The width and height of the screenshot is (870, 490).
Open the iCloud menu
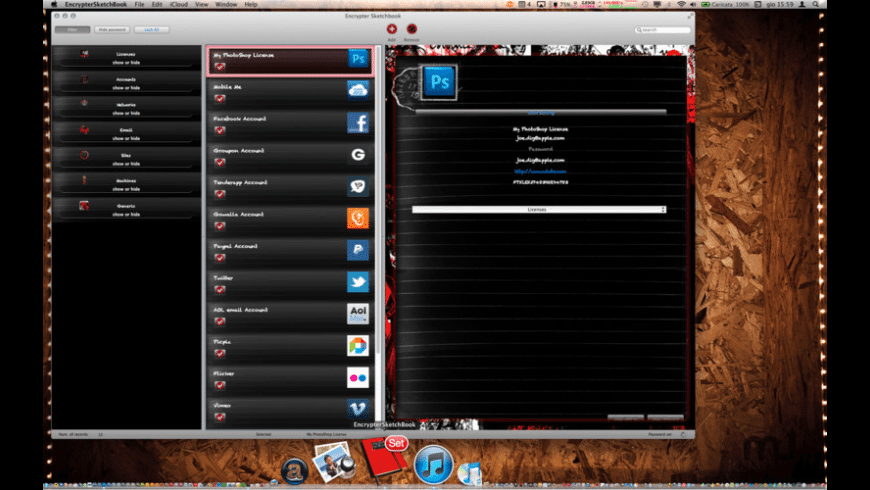point(179,4)
